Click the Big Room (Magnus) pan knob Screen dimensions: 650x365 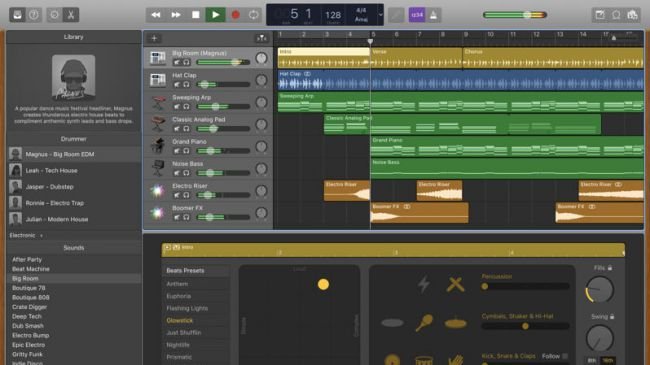(x=261, y=58)
